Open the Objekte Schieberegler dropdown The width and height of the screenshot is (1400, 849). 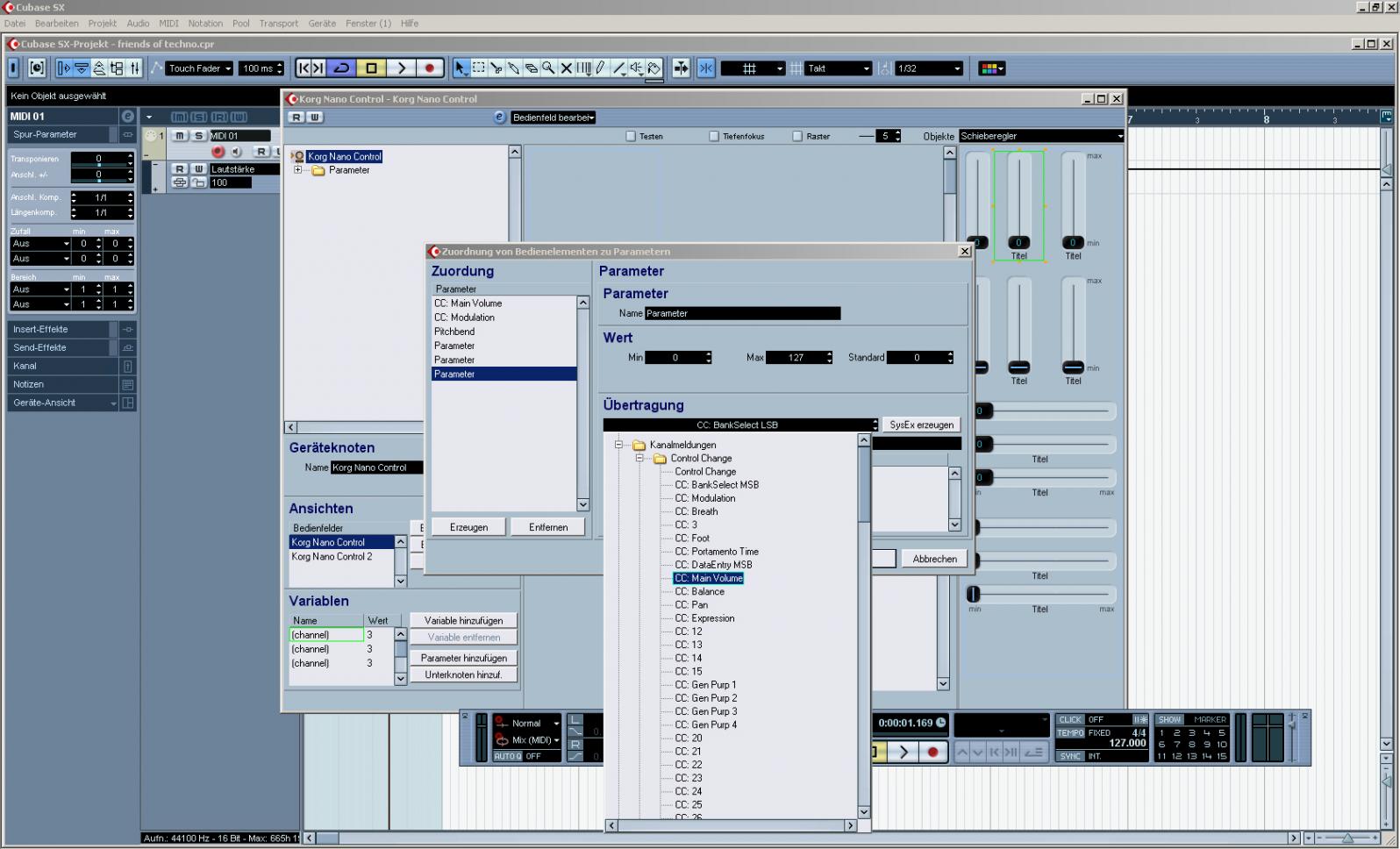point(1040,136)
